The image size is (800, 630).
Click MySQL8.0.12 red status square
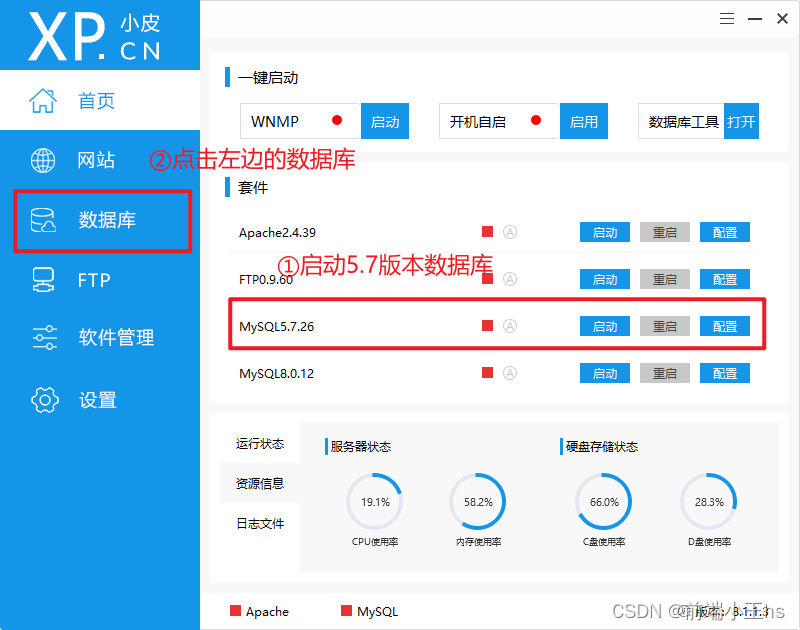click(487, 372)
